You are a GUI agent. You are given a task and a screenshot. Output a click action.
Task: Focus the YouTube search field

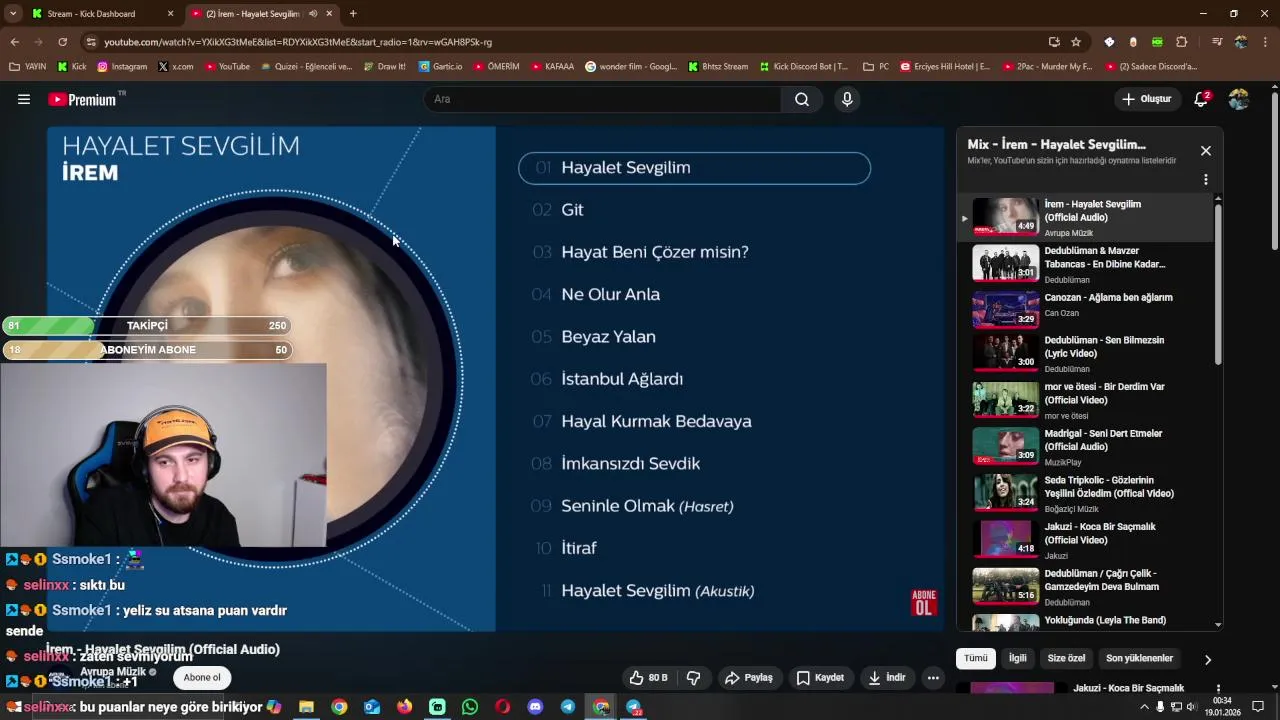(x=604, y=99)
